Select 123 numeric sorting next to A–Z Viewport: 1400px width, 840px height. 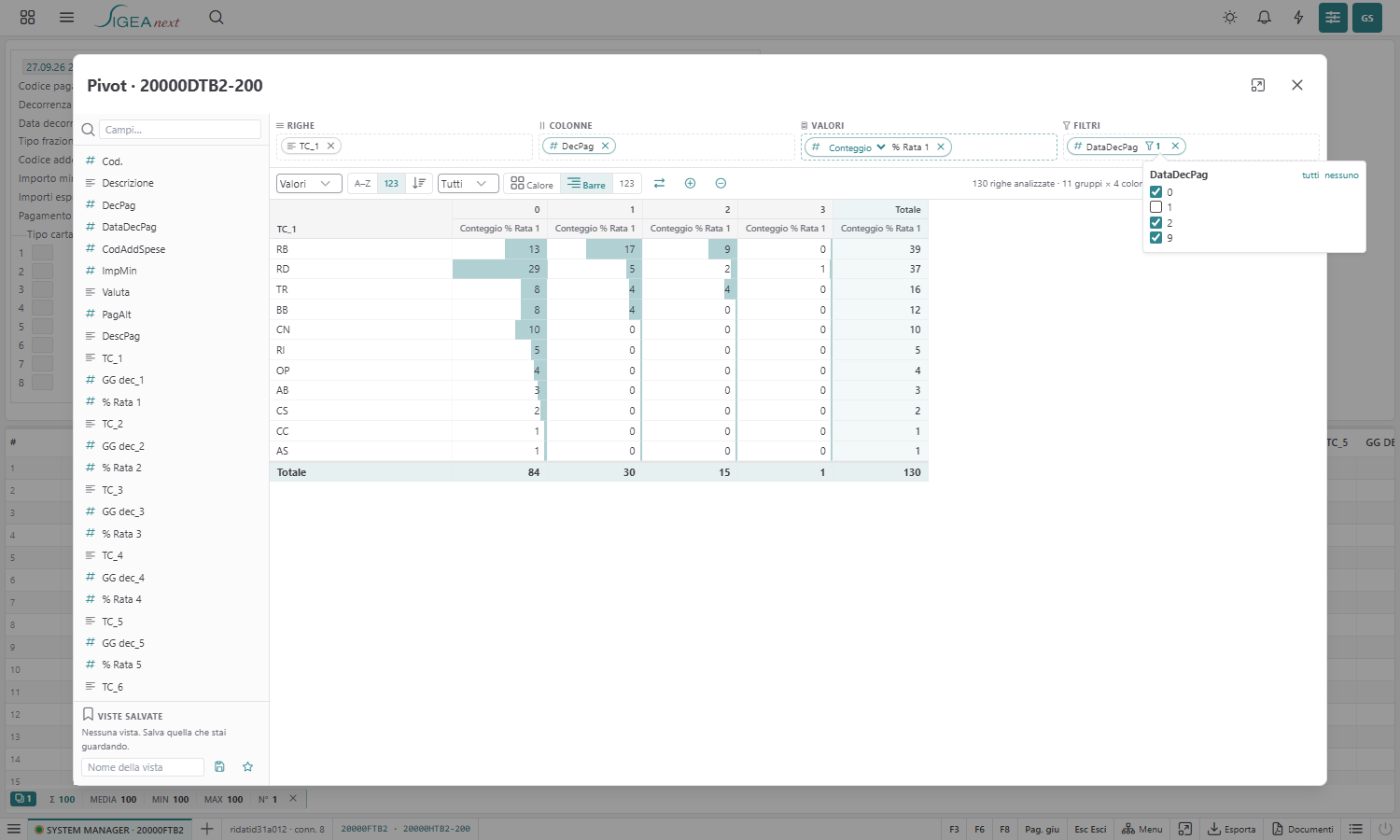391,184
